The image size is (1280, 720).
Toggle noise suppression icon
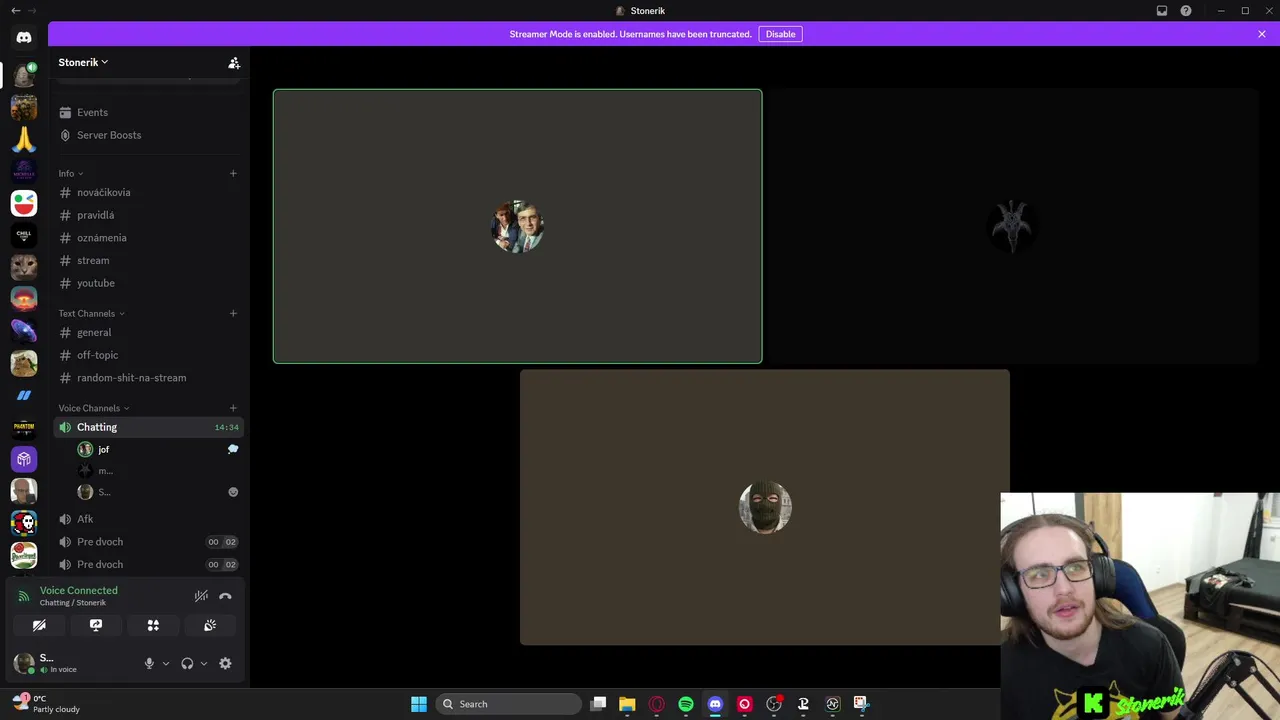[x=201, y=596]
